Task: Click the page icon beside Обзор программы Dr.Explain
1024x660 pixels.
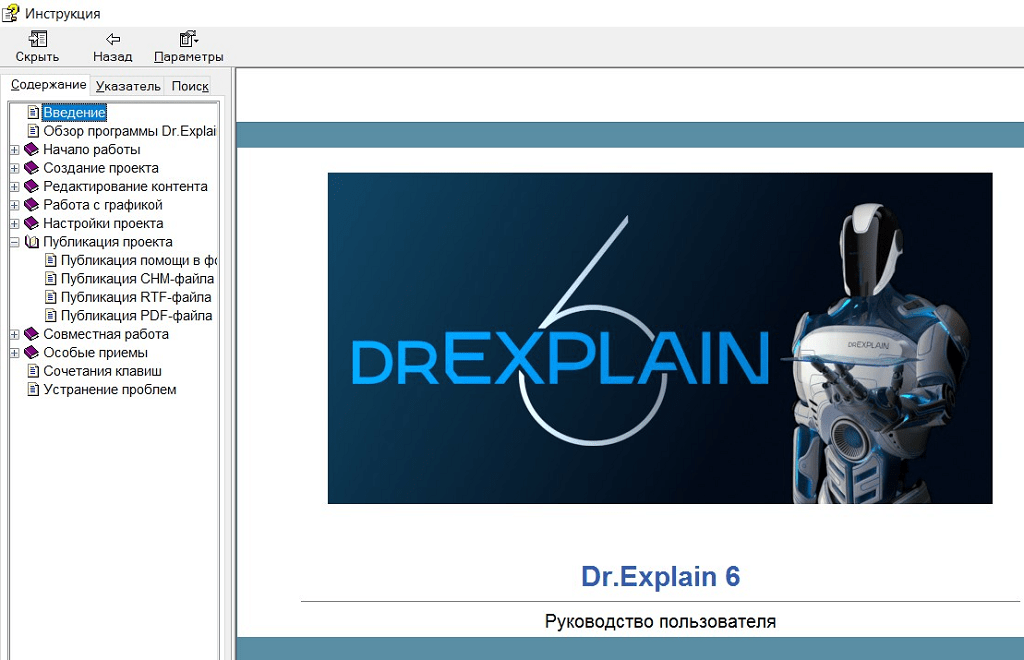Action: click(x=33, y=131)
